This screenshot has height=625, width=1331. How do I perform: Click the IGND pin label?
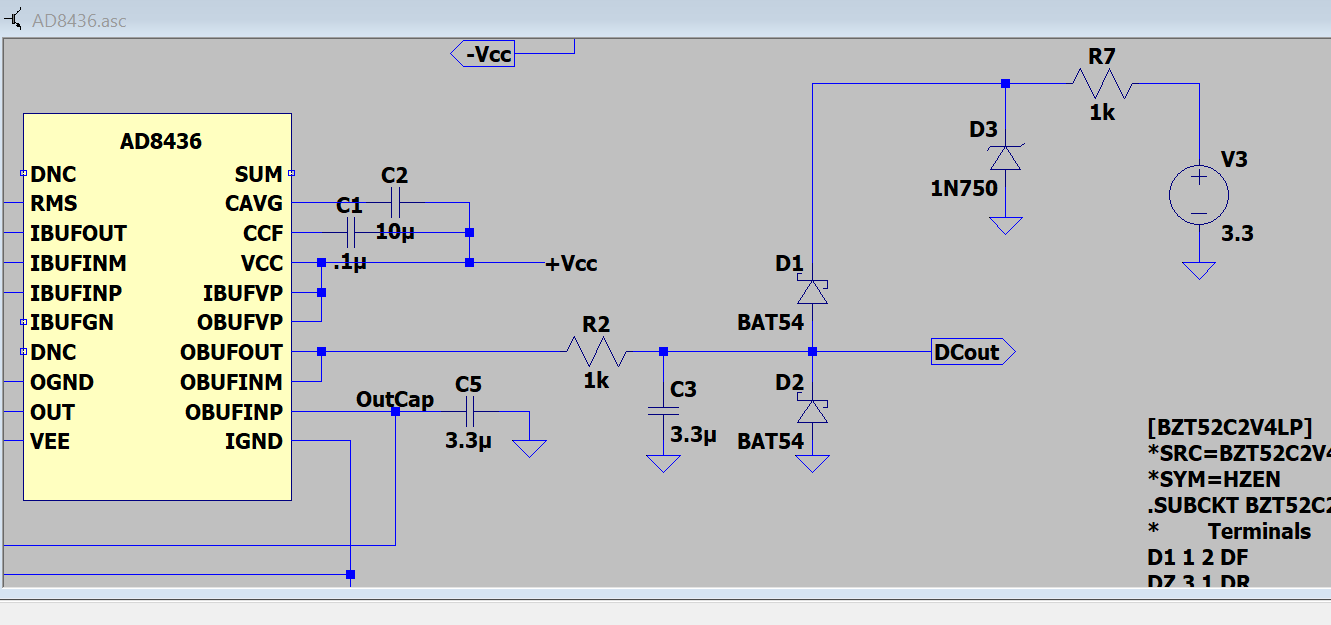pos(254,442)
